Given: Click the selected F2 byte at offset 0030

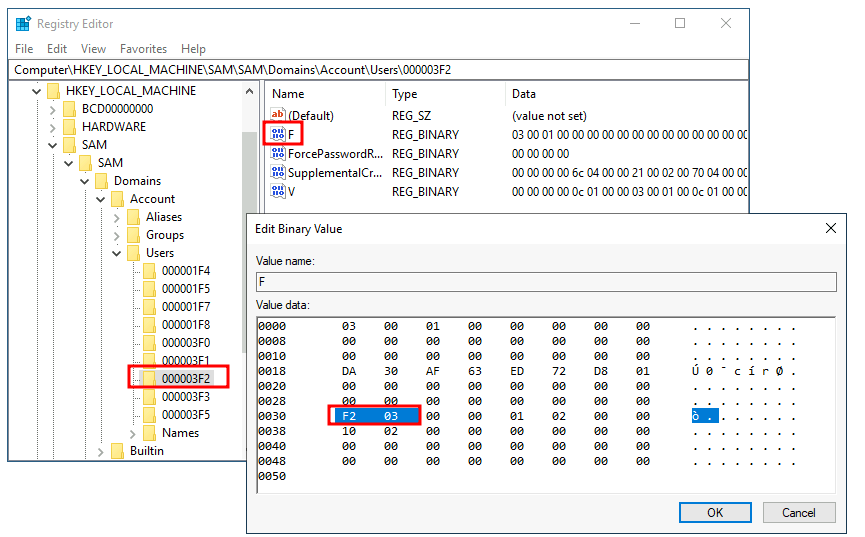Looking at the screenshot, I should point(349,416).
